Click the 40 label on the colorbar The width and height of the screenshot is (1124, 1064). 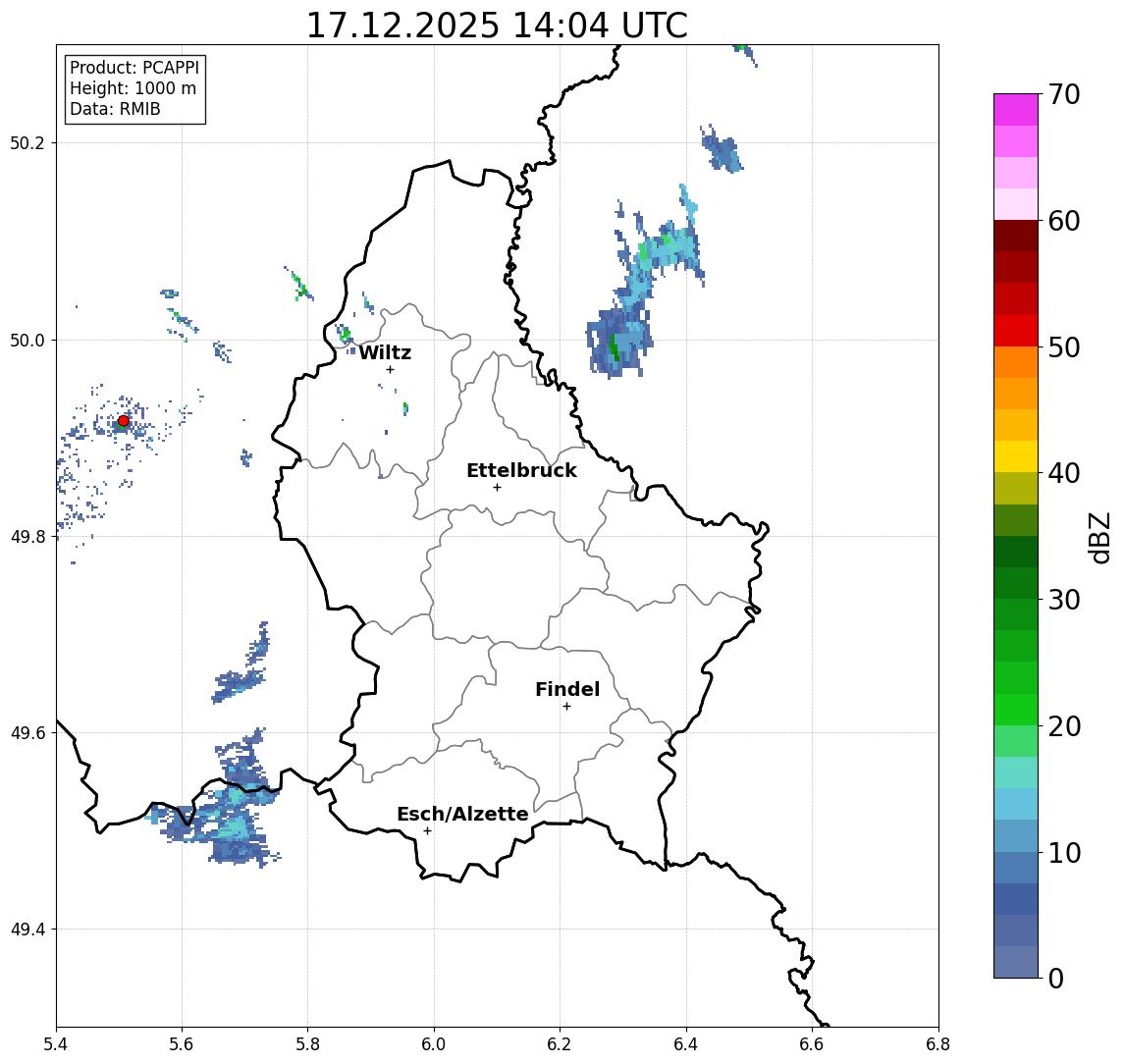point(1064,473)
